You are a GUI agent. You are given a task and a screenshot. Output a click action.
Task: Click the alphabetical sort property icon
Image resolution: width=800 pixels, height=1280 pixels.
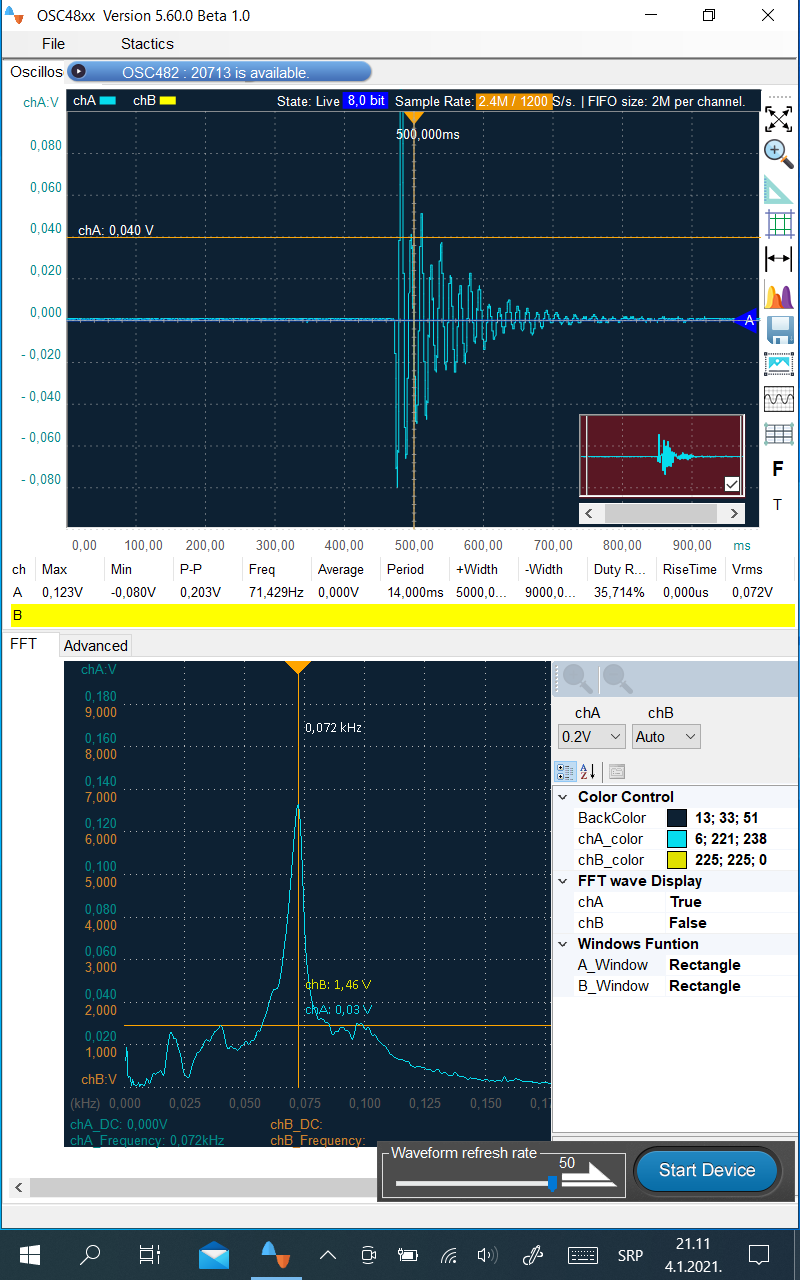(588, 771)
